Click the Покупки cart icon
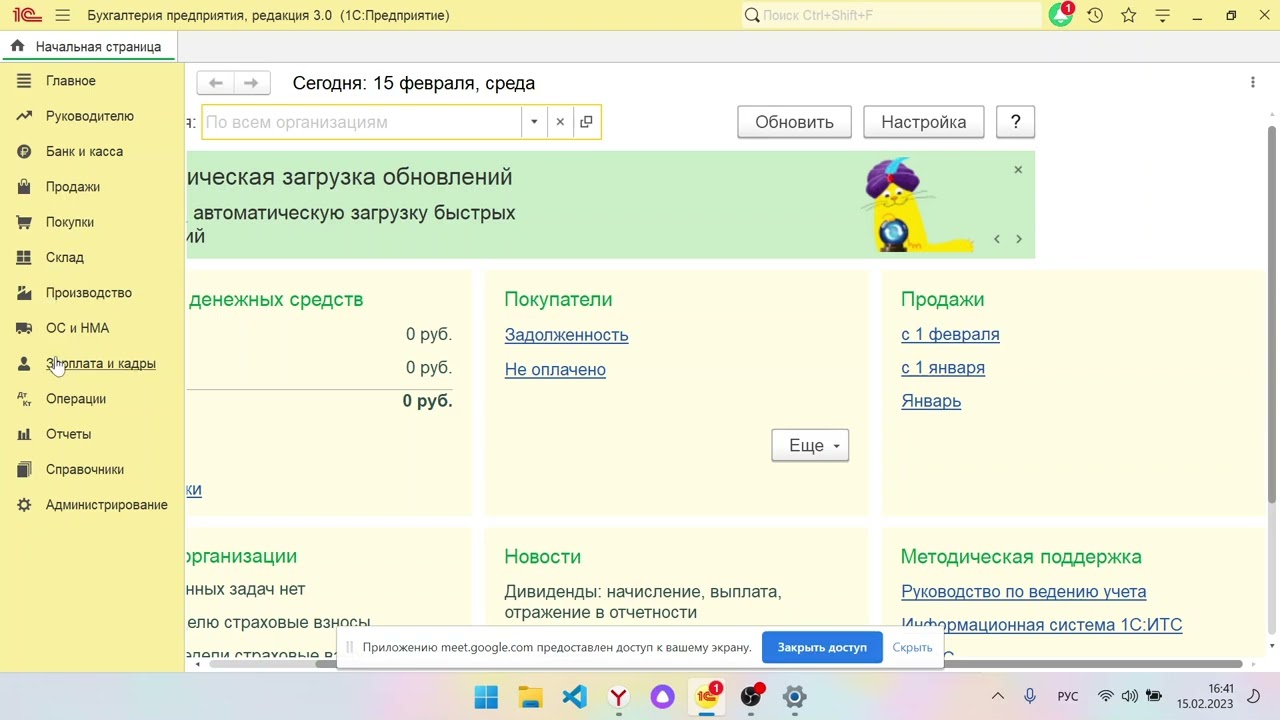1280x720 pixels. [x=24, y=222]
